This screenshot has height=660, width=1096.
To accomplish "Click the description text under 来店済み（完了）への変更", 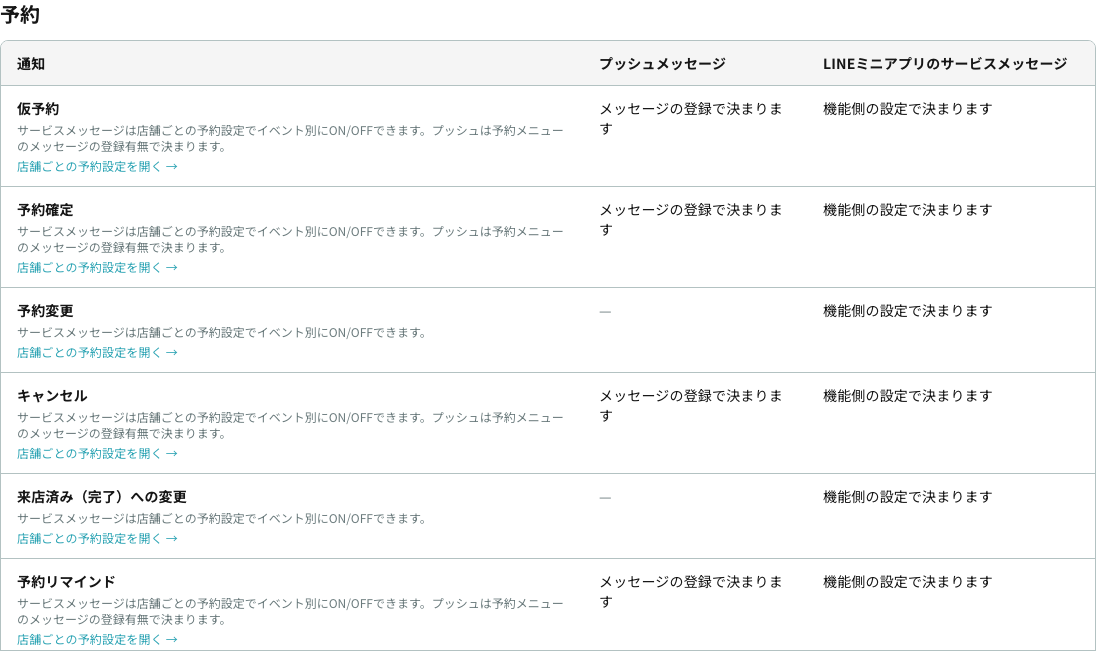I will (222, 519).
